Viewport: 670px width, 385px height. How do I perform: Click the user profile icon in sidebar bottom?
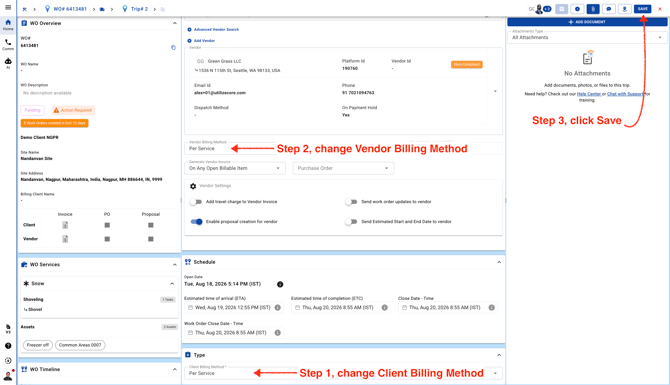pyautogui.click(x=8, y=376)
